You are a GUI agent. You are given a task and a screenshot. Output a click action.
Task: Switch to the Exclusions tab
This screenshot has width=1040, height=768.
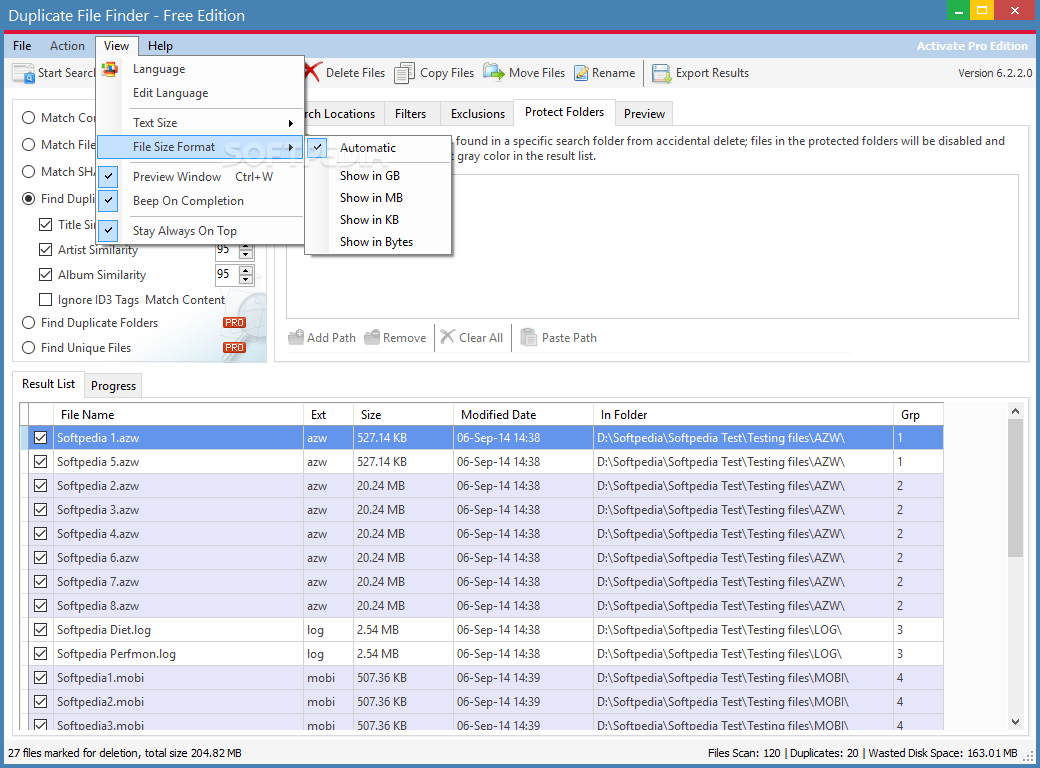pyautogui.click(x=478, y=113)
